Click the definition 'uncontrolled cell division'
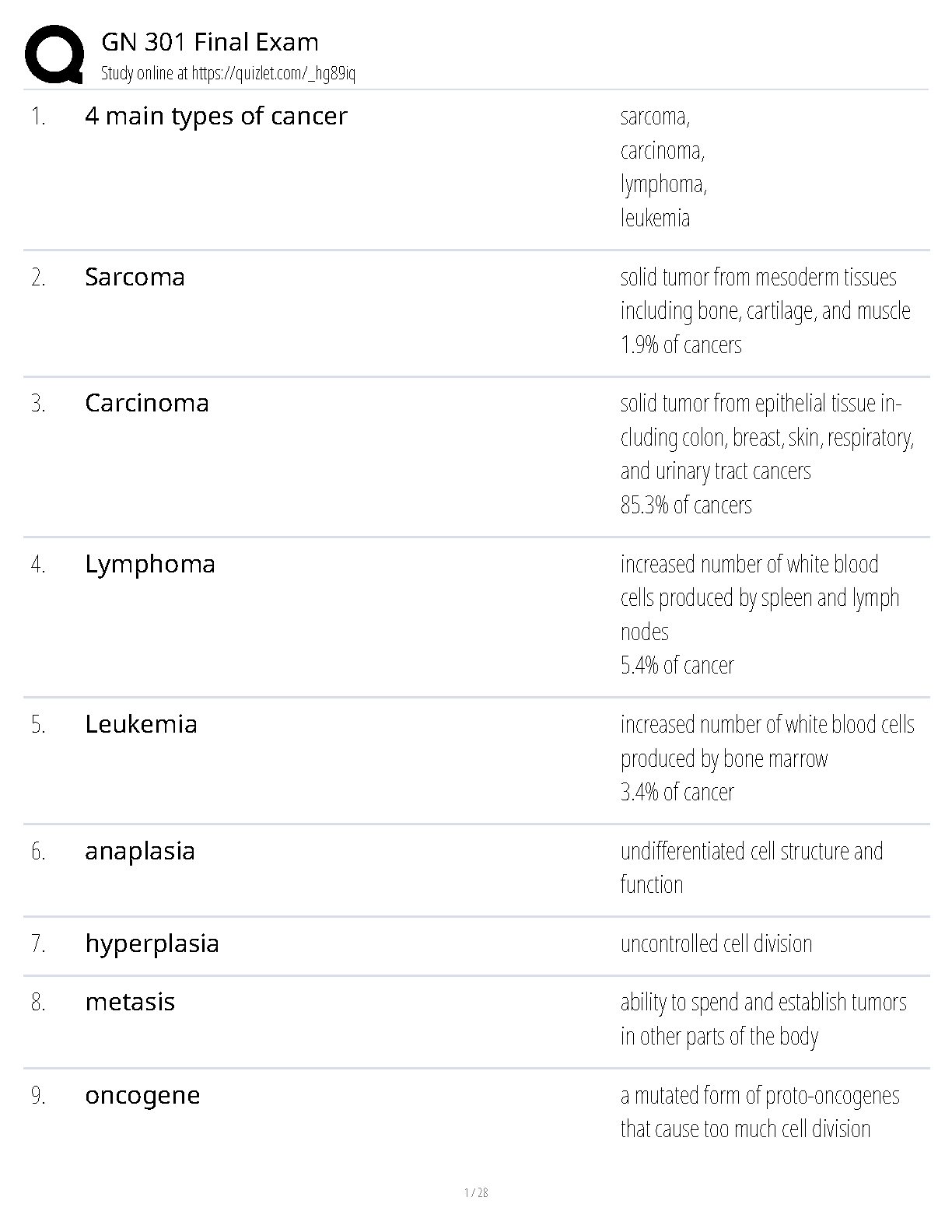This screenshot has height=1232, width=952. pyautogui.click(x=716, y=943)
